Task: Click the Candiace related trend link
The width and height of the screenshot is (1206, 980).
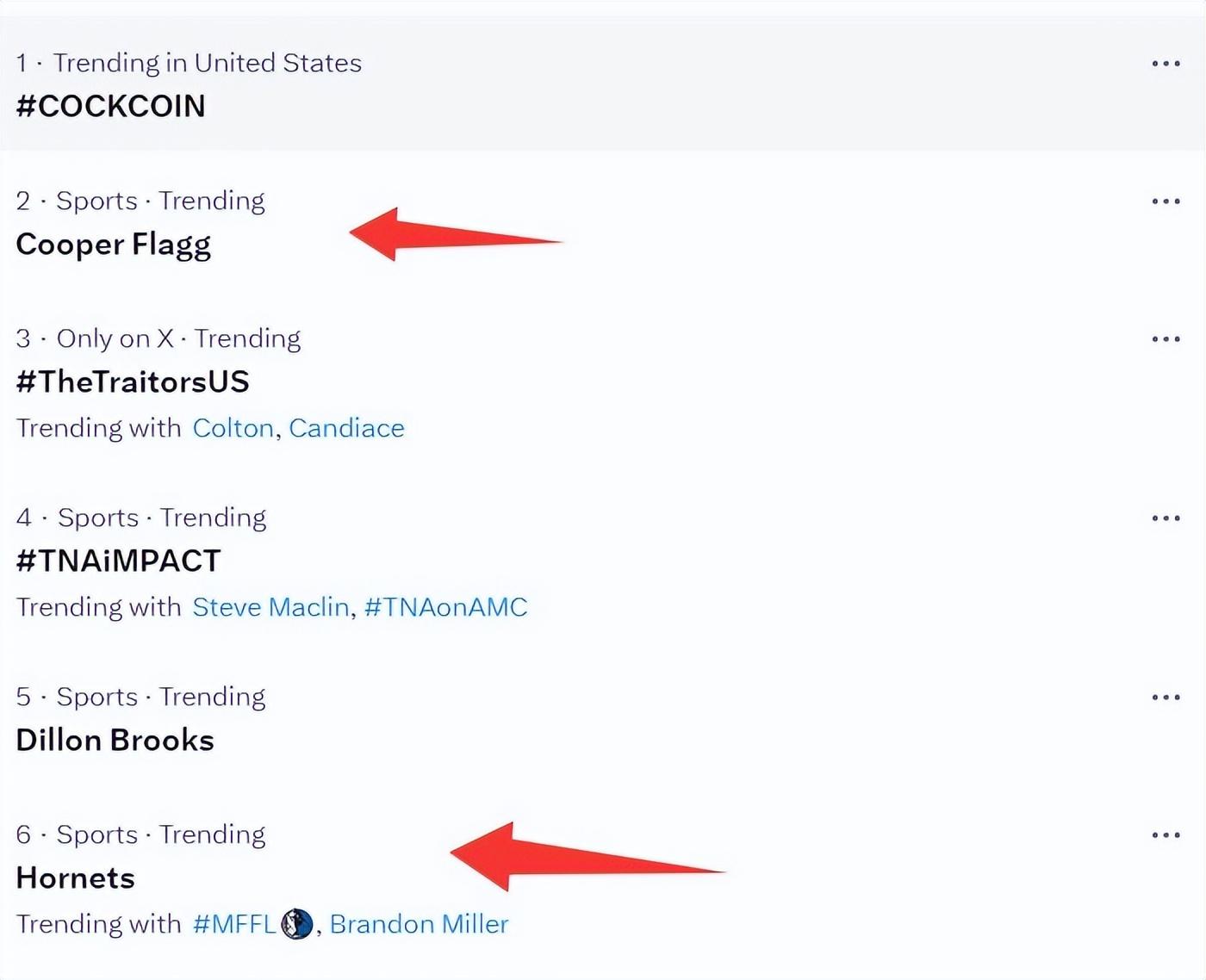Action: (x=346, y=428)
